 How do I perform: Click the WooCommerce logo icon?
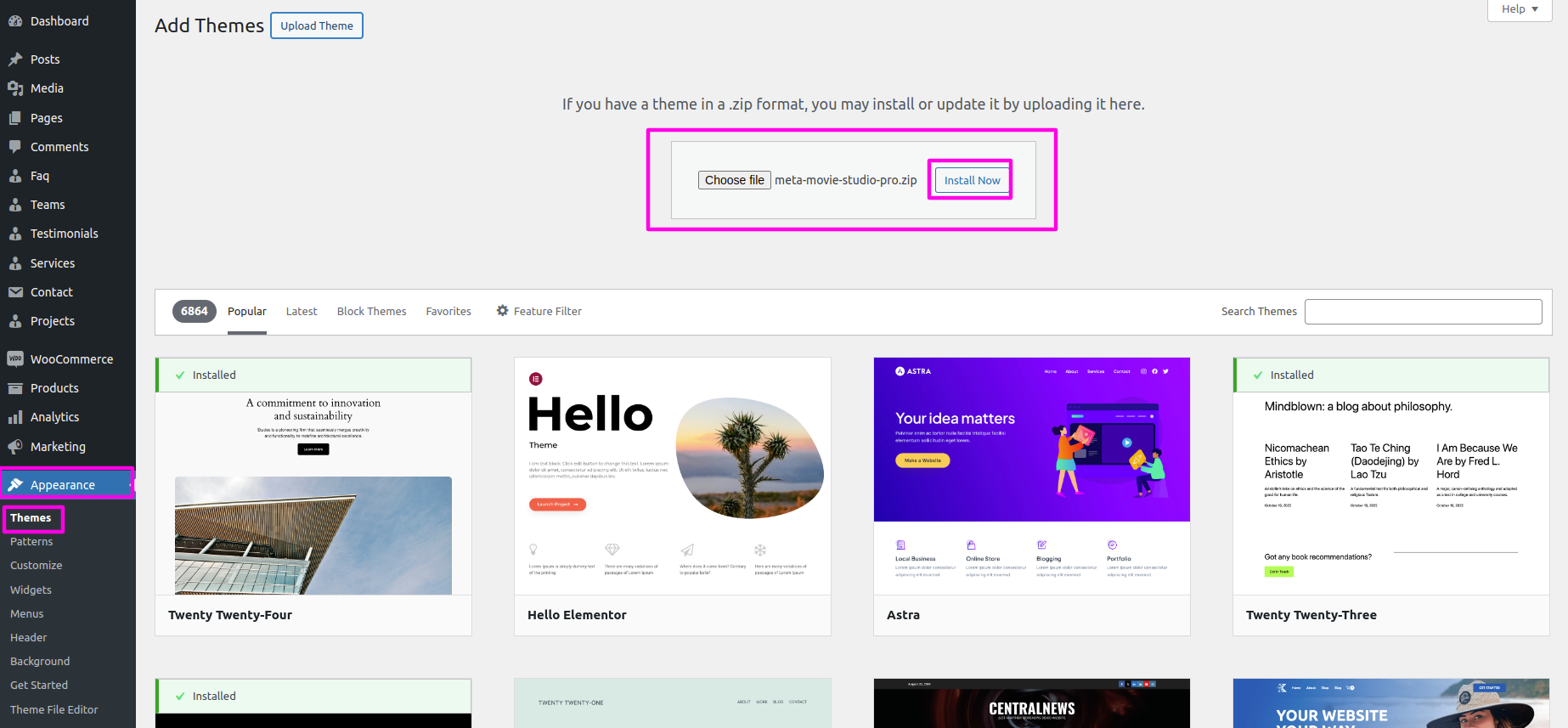(x=15, y=359)
